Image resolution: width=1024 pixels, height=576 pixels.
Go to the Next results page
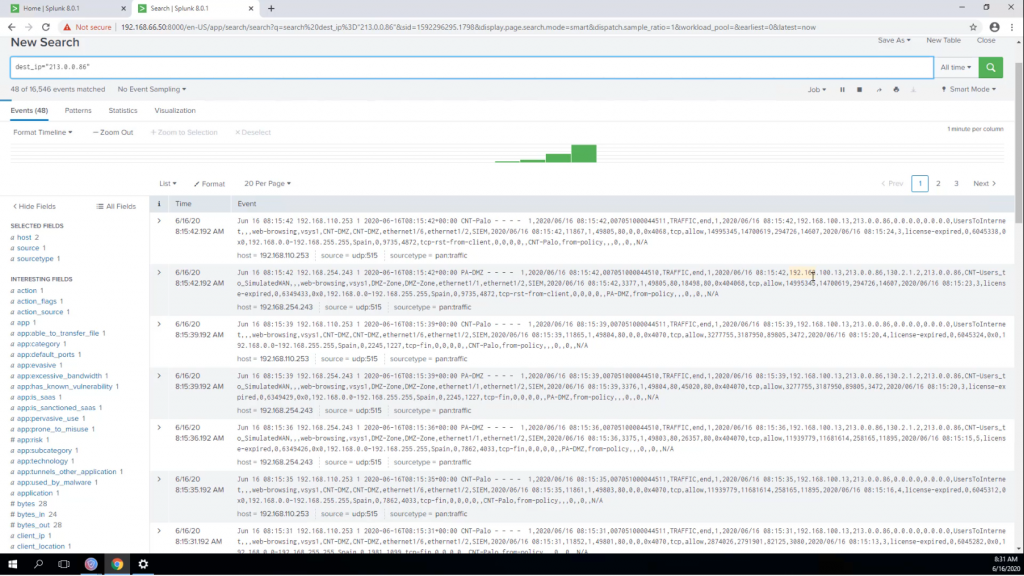coord(984,184)
